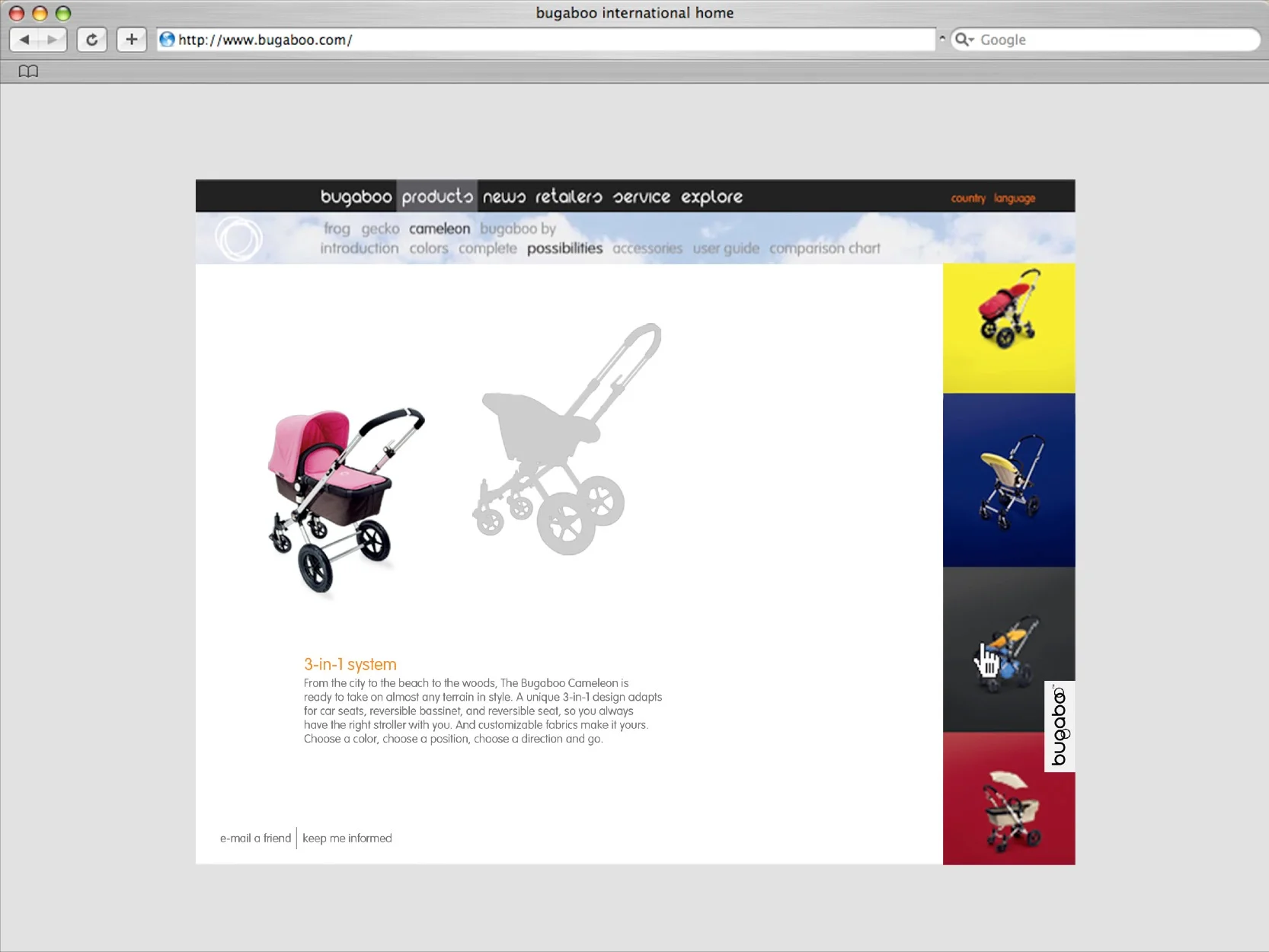Select the dark grey background stroller thumbnail
The height and width of the screenshot is (952, 1269).
pos(1008,650)
